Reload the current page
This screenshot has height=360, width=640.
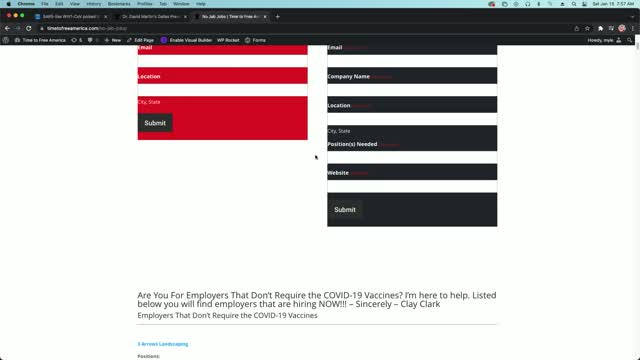coord(29,28)
